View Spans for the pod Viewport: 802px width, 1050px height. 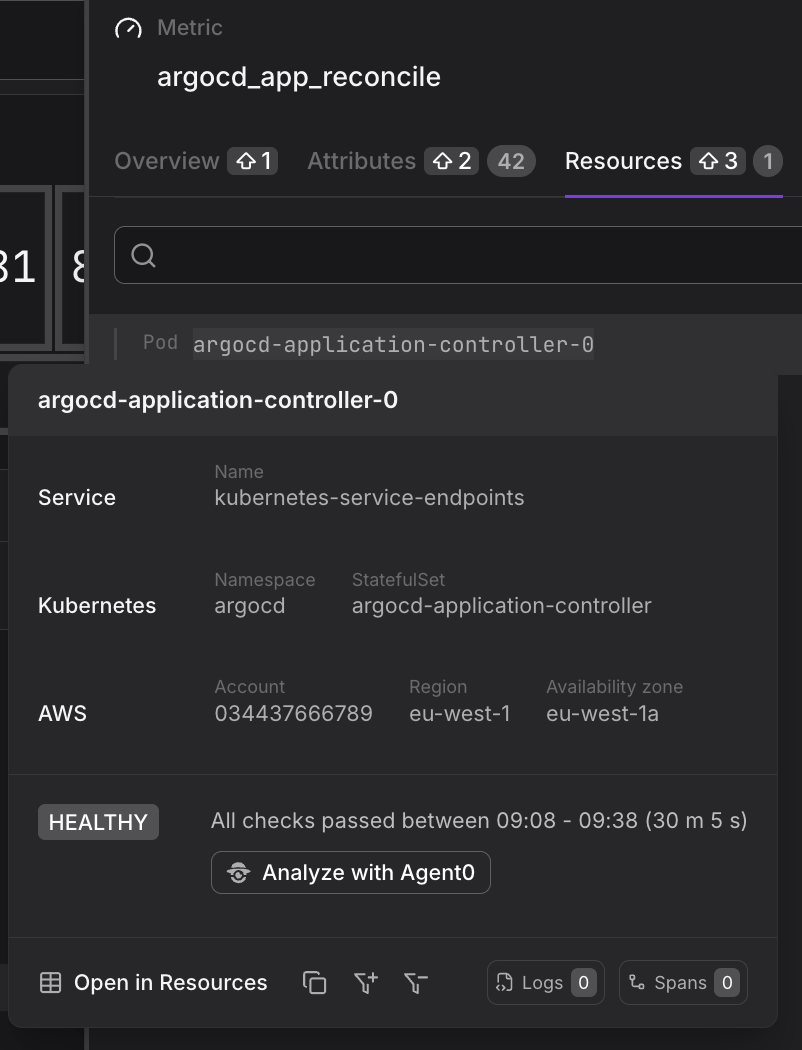[683, 983]
